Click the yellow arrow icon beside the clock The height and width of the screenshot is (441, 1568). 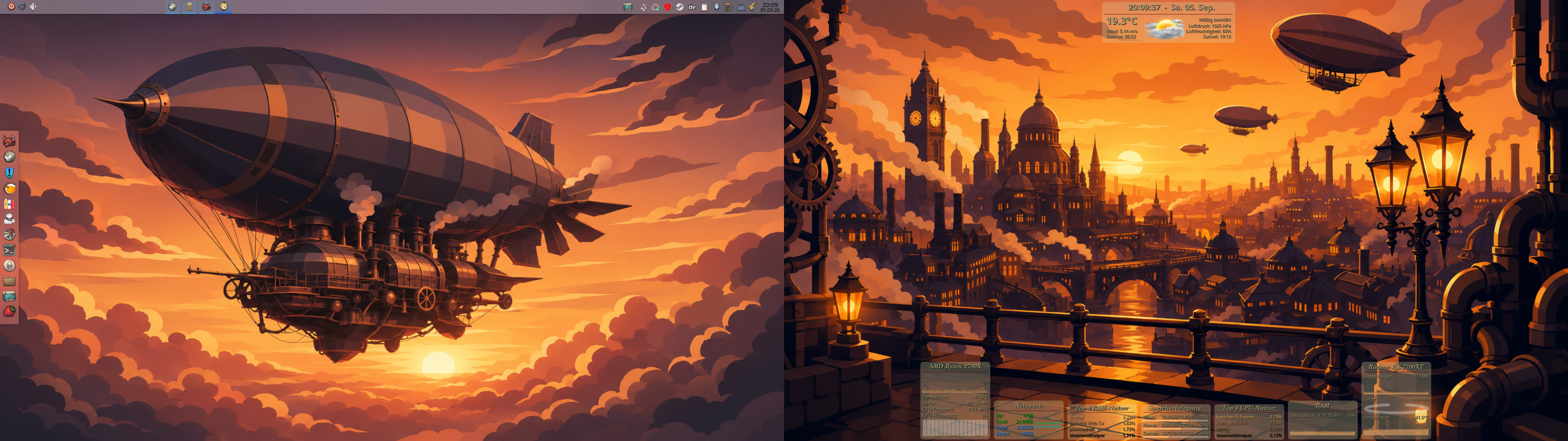[753, 7]
